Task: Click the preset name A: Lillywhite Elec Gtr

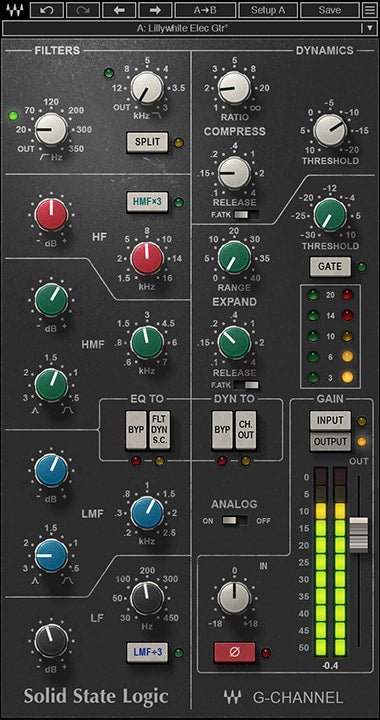Action: [183, 28]
